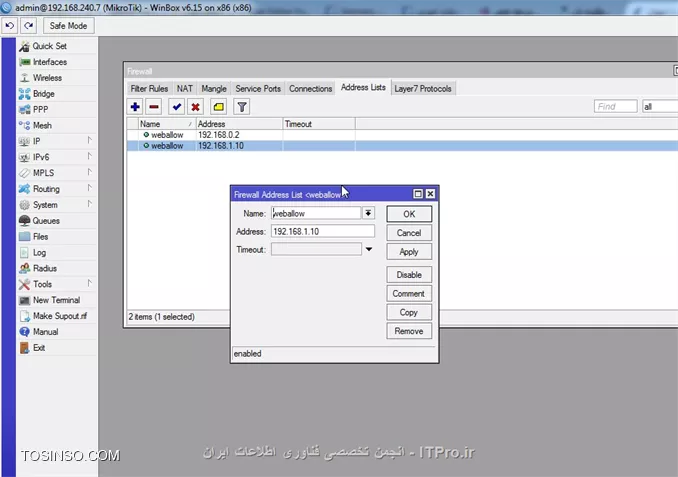Switch to Connections tab
The height and width of the screenshot is (477, 678).
point(310,89)
